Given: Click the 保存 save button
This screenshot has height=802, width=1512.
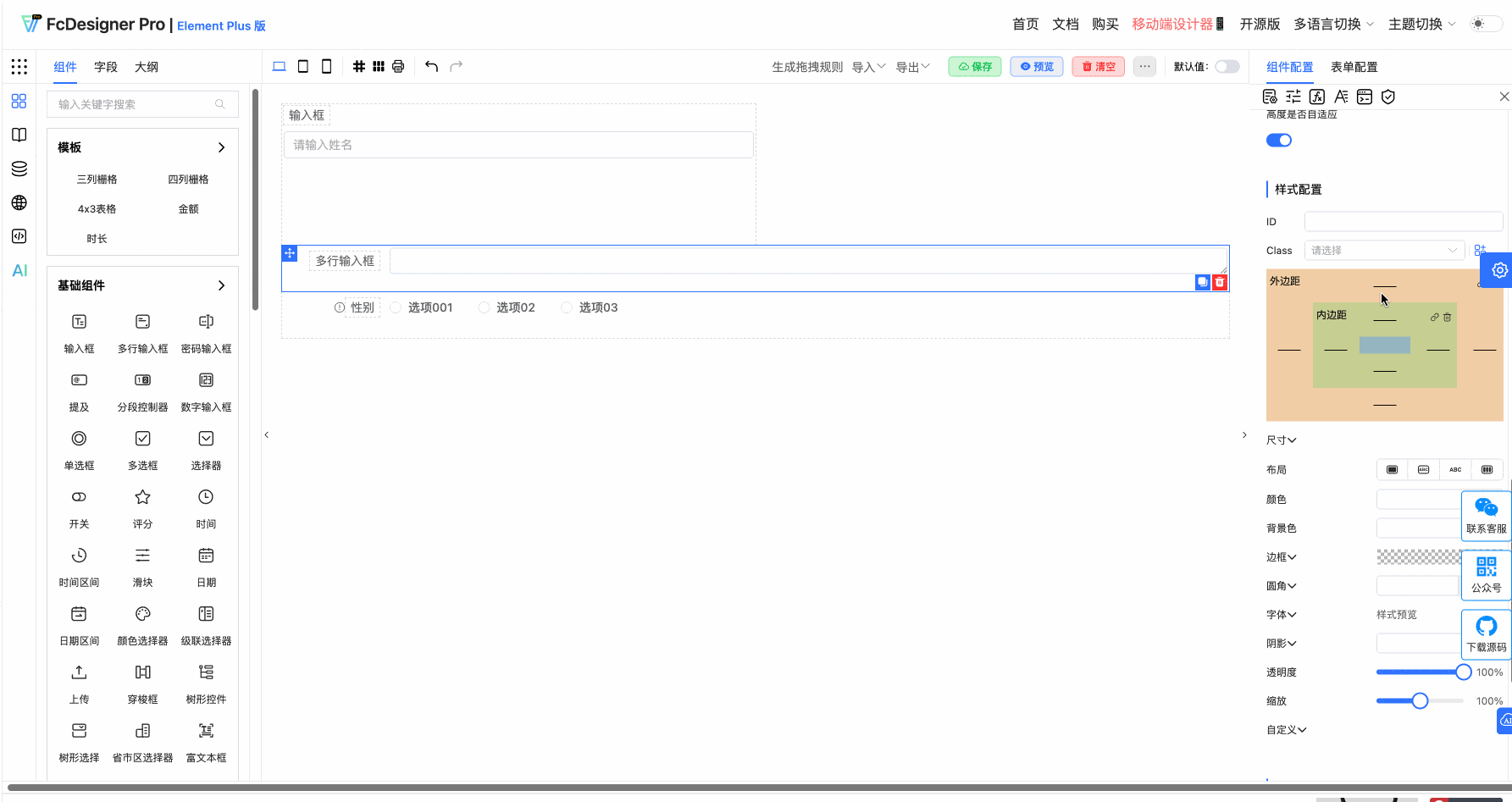Looking at the screenshot, I should (974, 66).
